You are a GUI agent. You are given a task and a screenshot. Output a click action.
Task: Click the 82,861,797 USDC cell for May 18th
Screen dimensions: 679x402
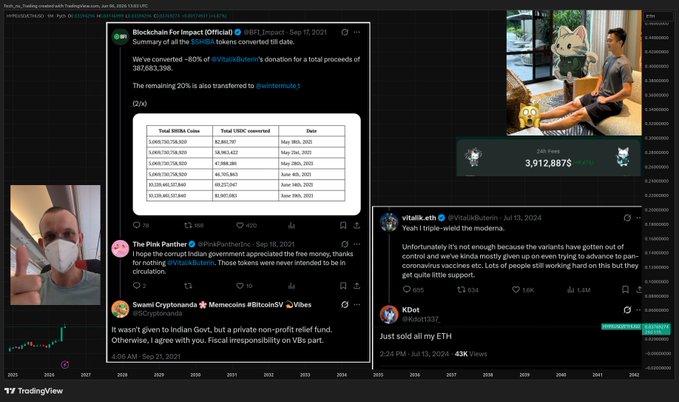click(x=246, y=142)
